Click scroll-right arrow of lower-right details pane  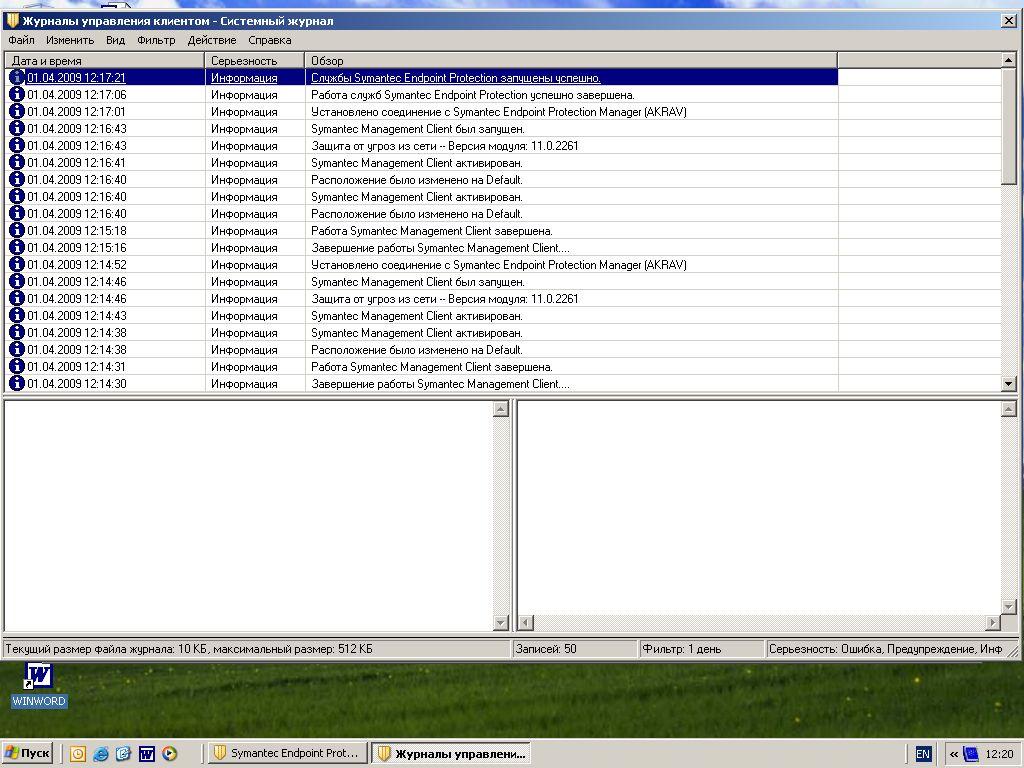993,622
